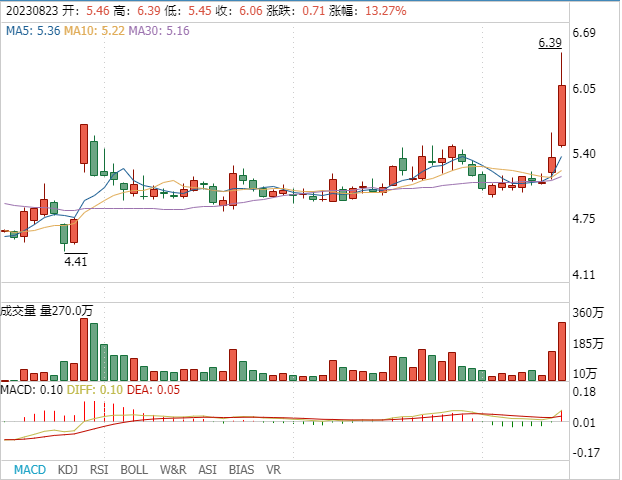Viewport: 622px width, 480px height.
Task: Click the date 20230823 in header
Action: [x=32, y=11]
